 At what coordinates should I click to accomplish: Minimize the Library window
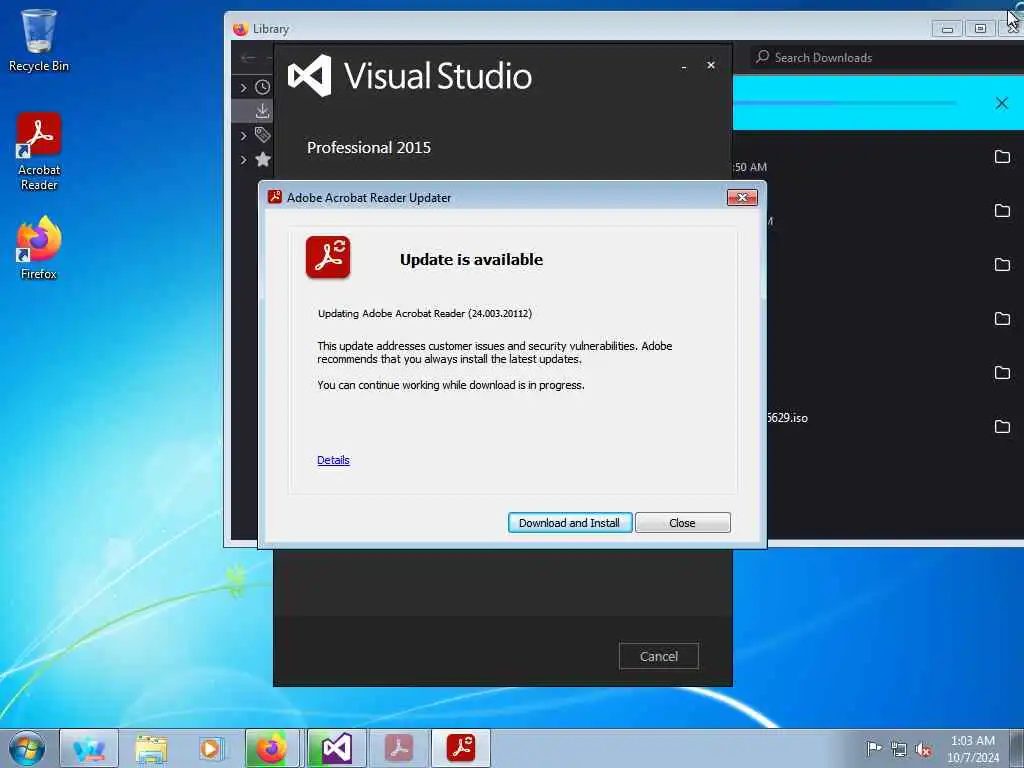(947, 29)
